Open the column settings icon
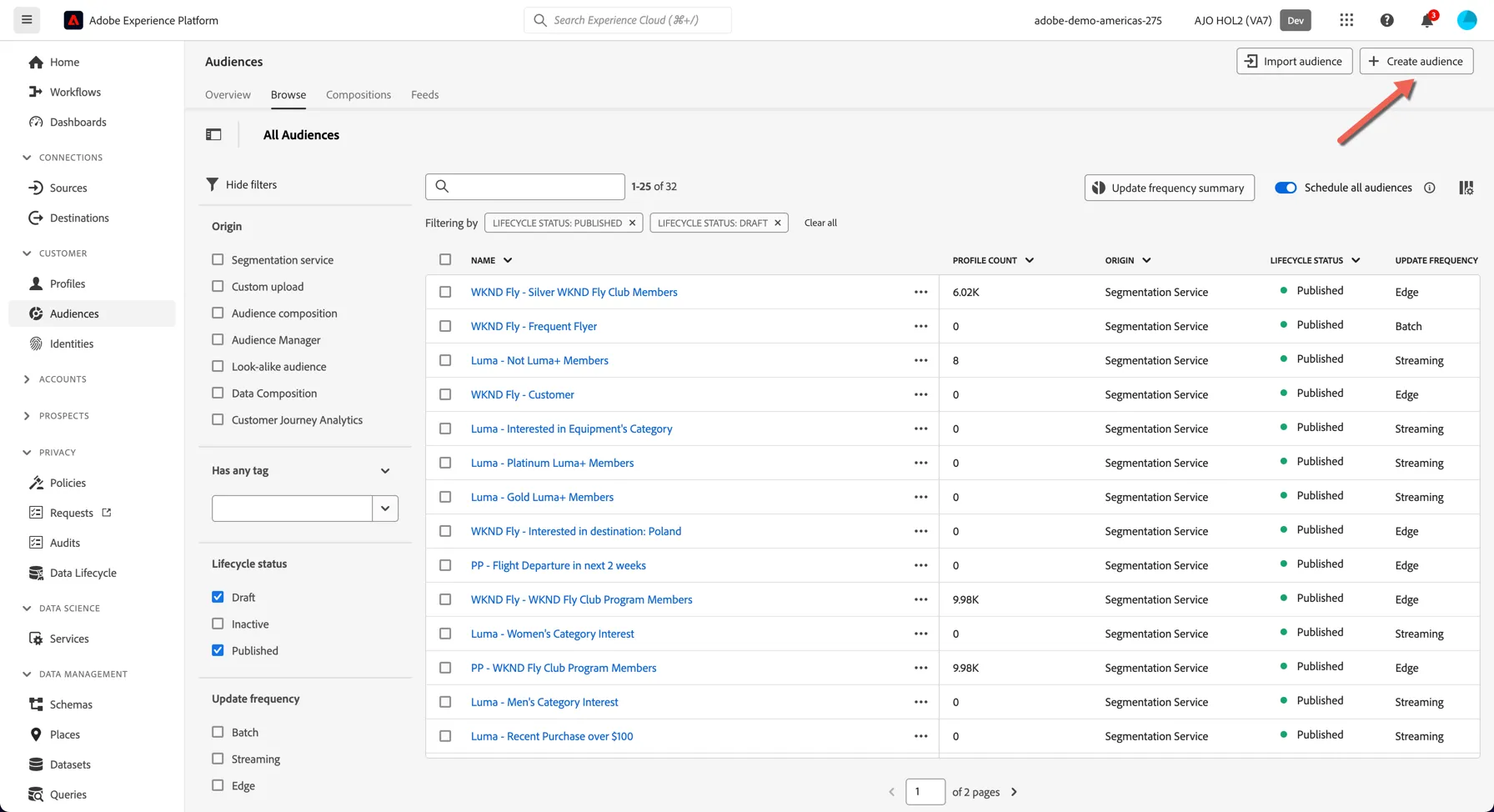 coord(1466,188)
